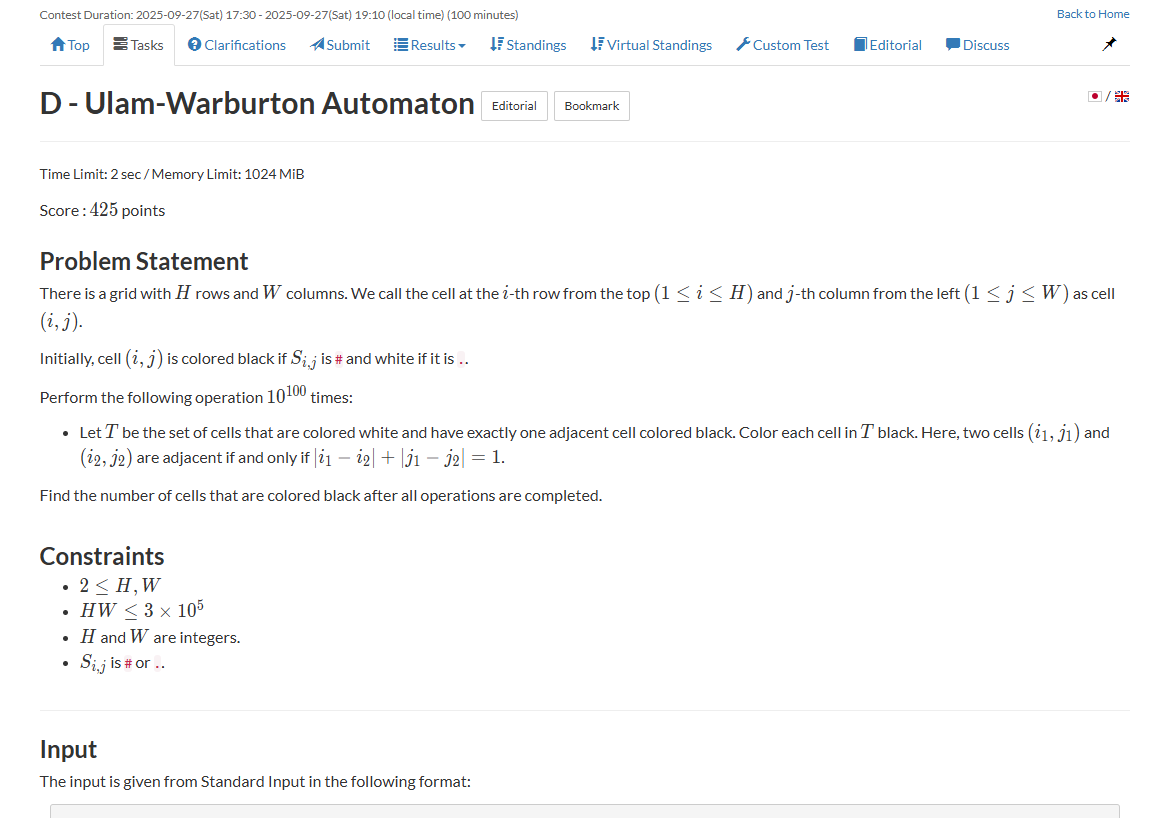The width and height of the screenshot is (1170, 818).
Task: Switch language via UK flag icon
Action: pyautogui.click(x=1122, y=96)
